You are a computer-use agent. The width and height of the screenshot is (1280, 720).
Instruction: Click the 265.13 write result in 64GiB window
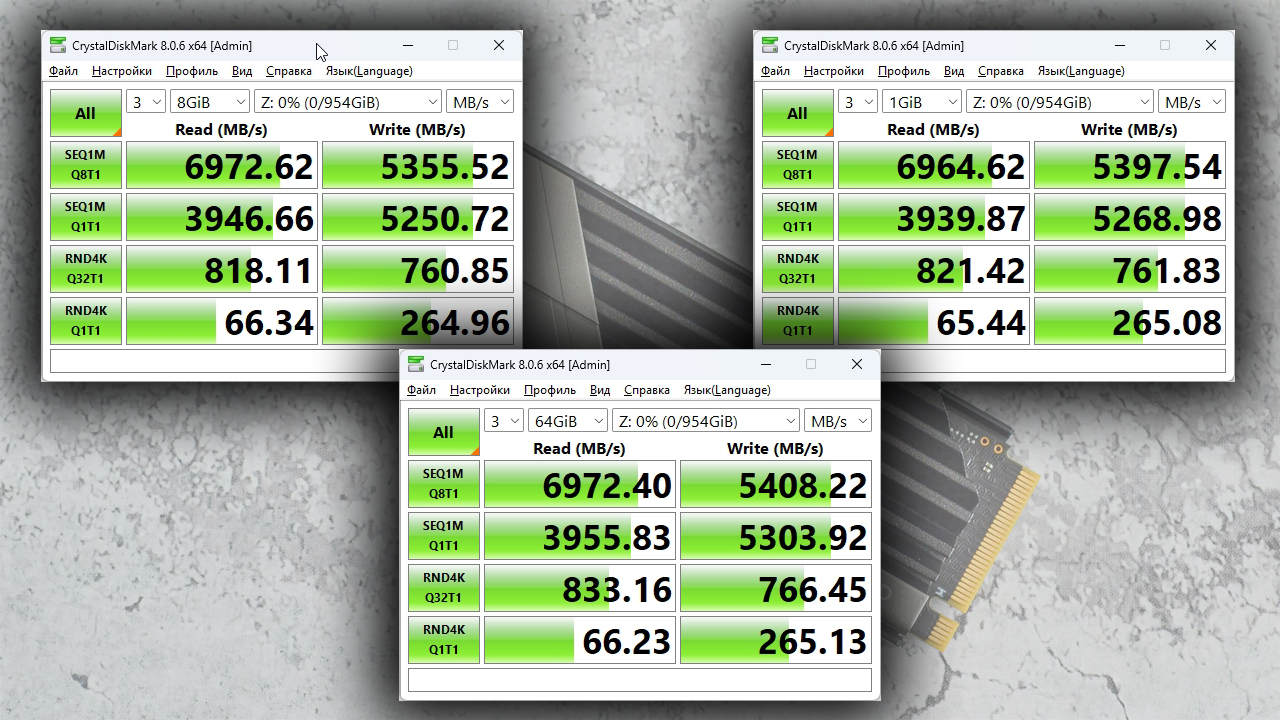tap(776, 640)
